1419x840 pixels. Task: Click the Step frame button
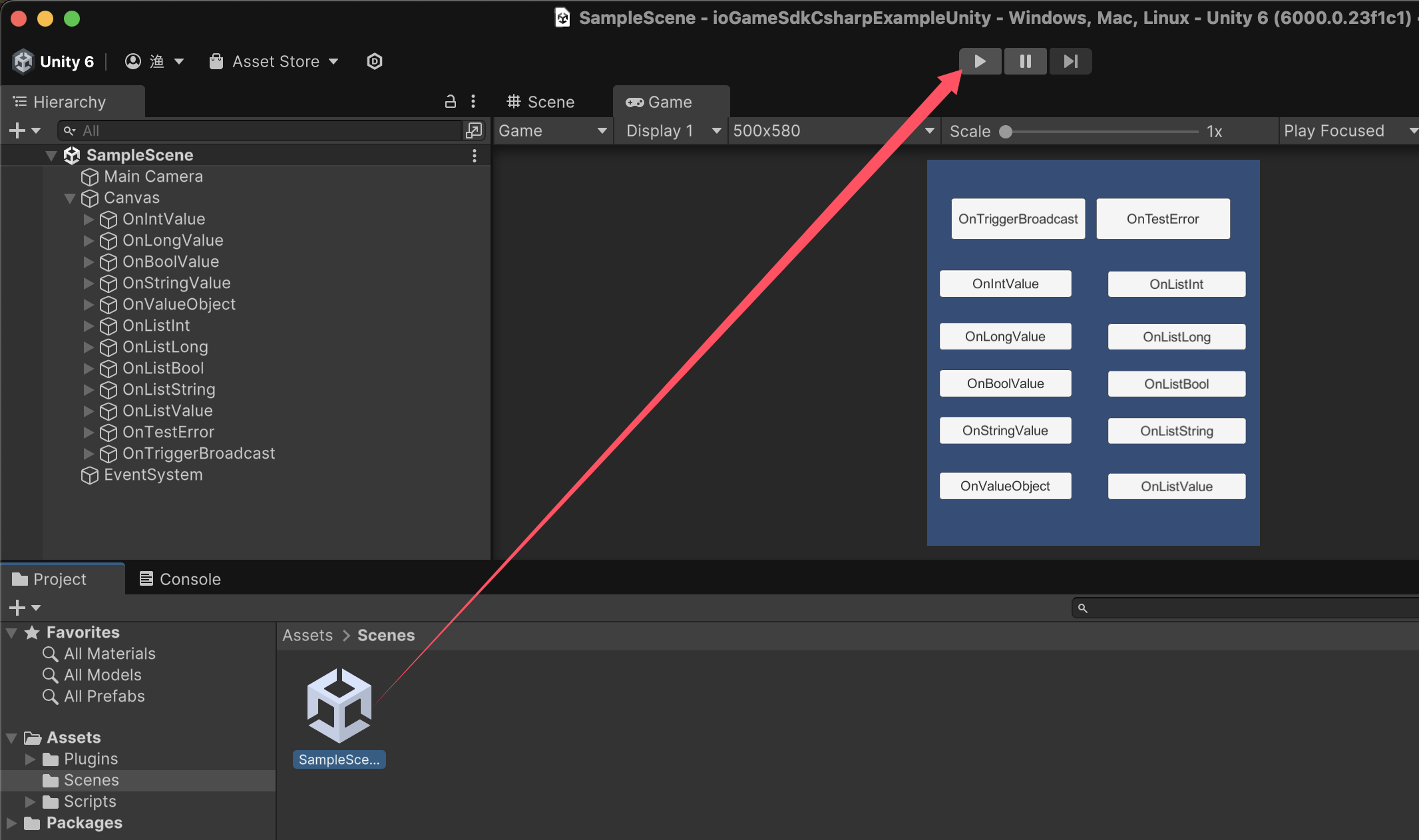(1070, 61)
